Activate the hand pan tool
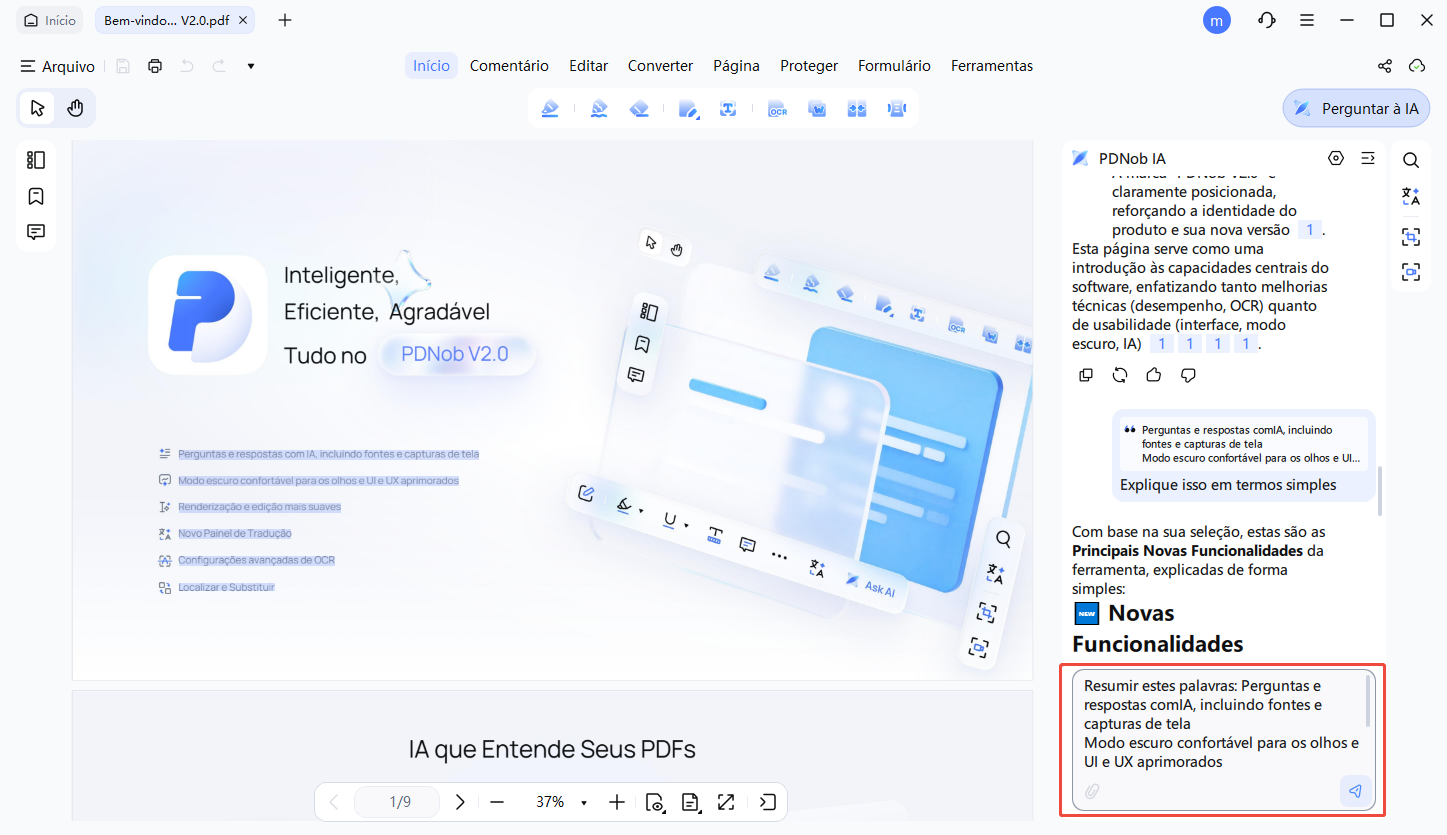The height and width of the screenshot is (835, 1447). coord(76,108)
